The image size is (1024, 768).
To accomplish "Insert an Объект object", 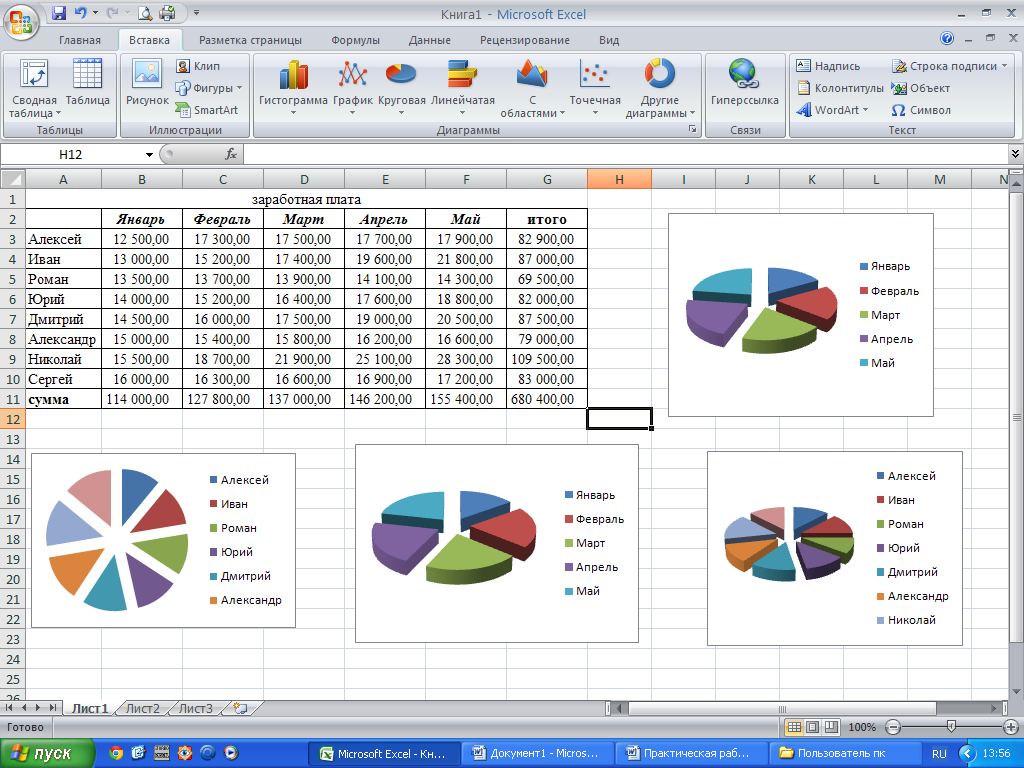I will tap(920, 88).
